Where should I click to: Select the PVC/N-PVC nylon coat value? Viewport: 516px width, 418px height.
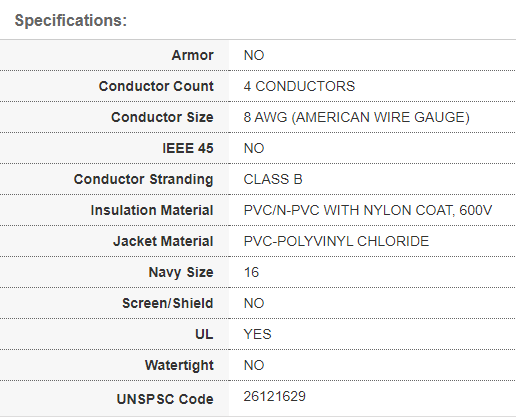click(x=368, y=210)
